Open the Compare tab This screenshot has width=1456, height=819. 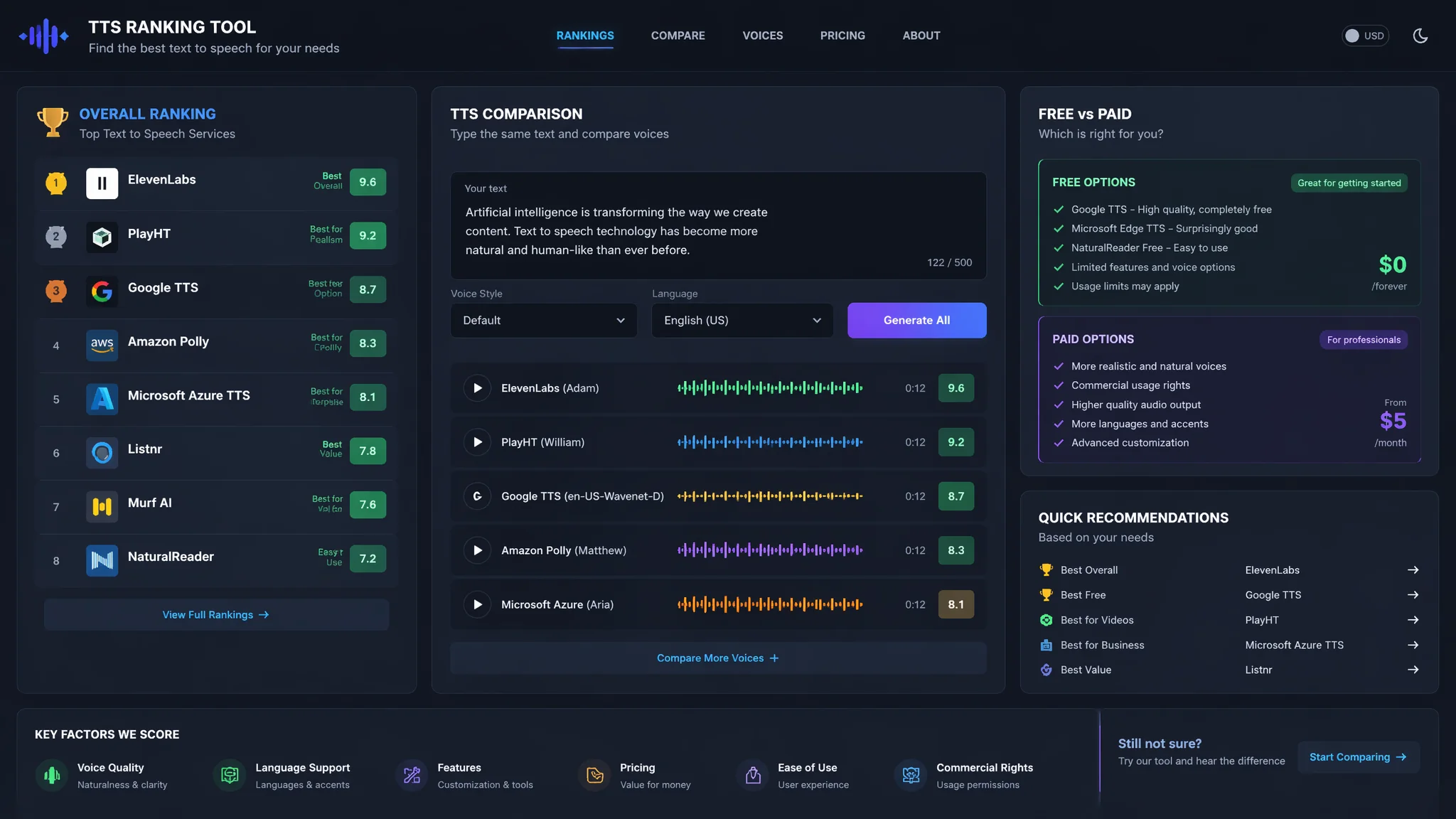(x=678, y=36)
